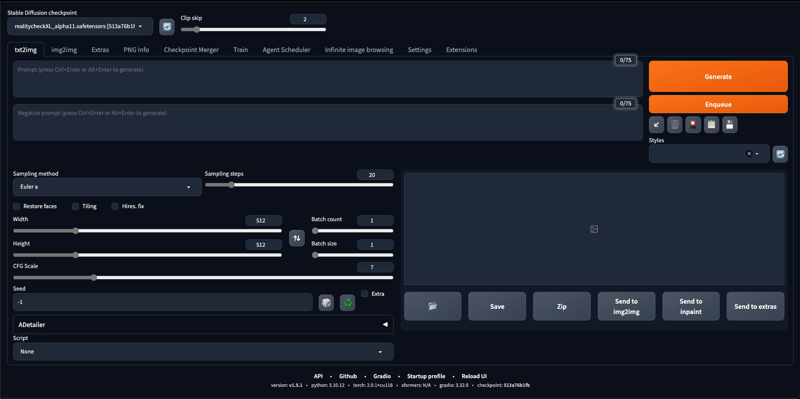This screenshot has height=399, width=800.
Task: Click into the Negative prompt text area
Action: pyautogui.click(x=328, y=122)
